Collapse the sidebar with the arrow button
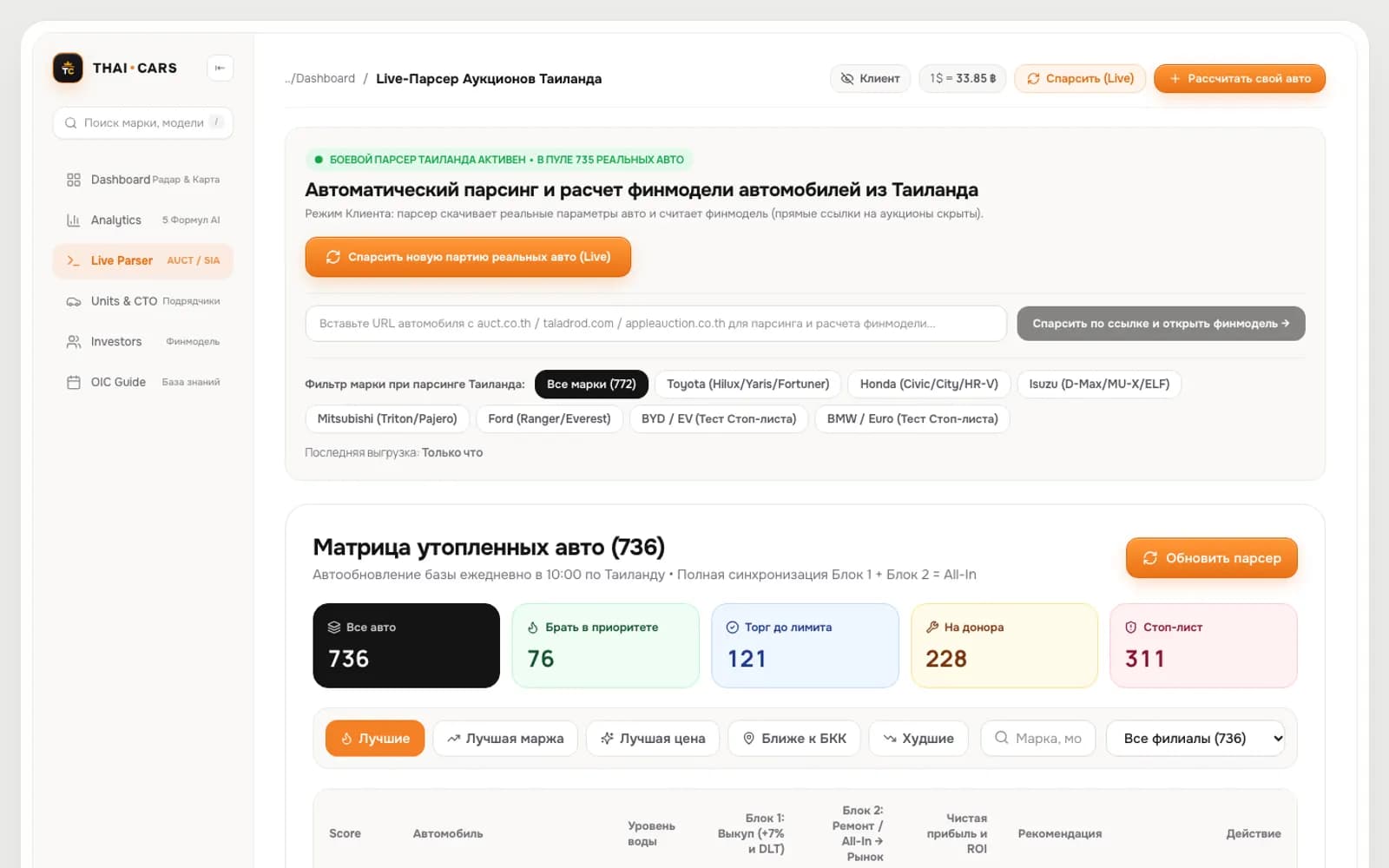1389x868 pixels. pyautogui.click(x=220, y=68)
